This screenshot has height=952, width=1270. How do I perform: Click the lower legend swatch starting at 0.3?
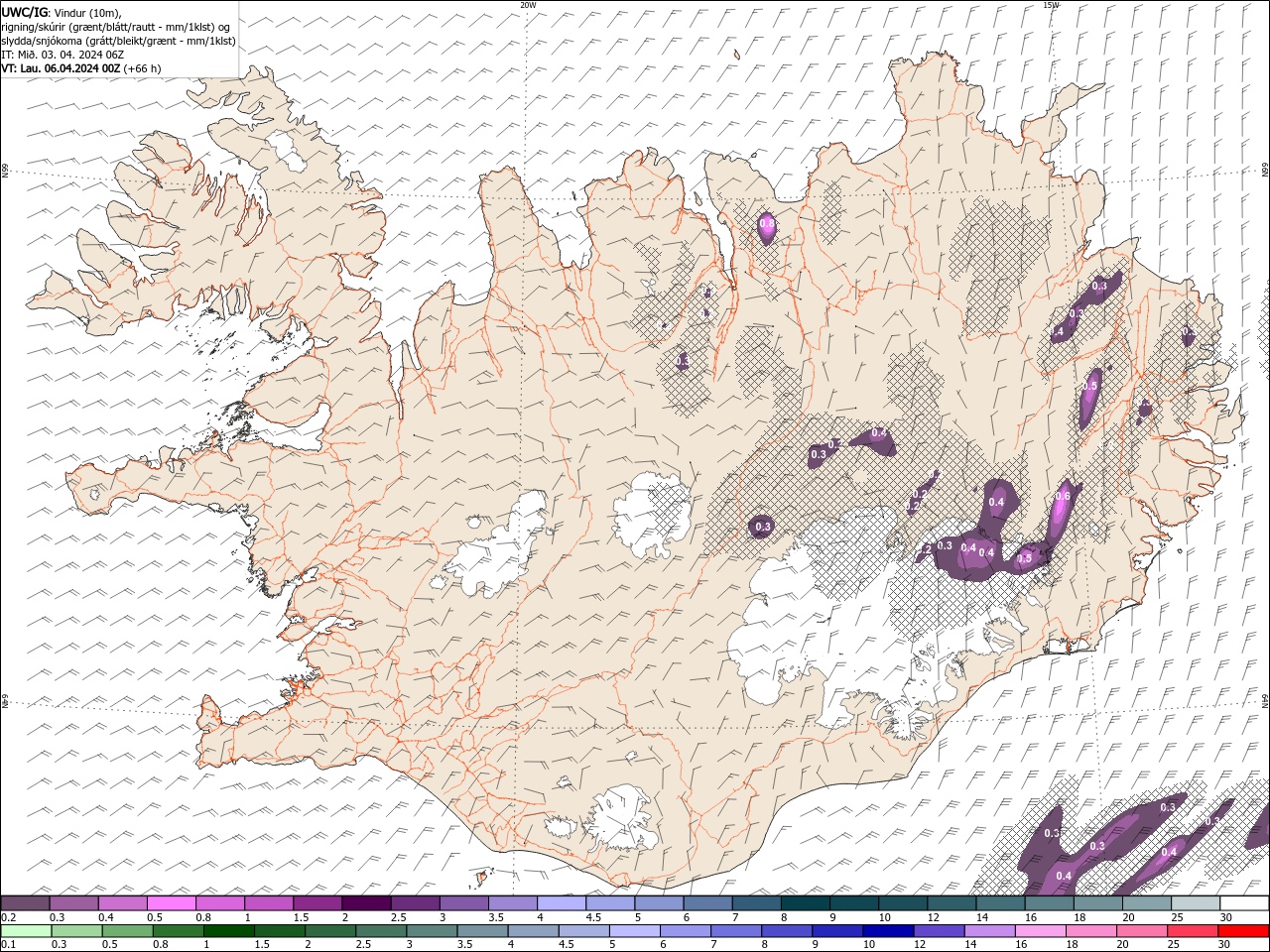tap(75, 931)
